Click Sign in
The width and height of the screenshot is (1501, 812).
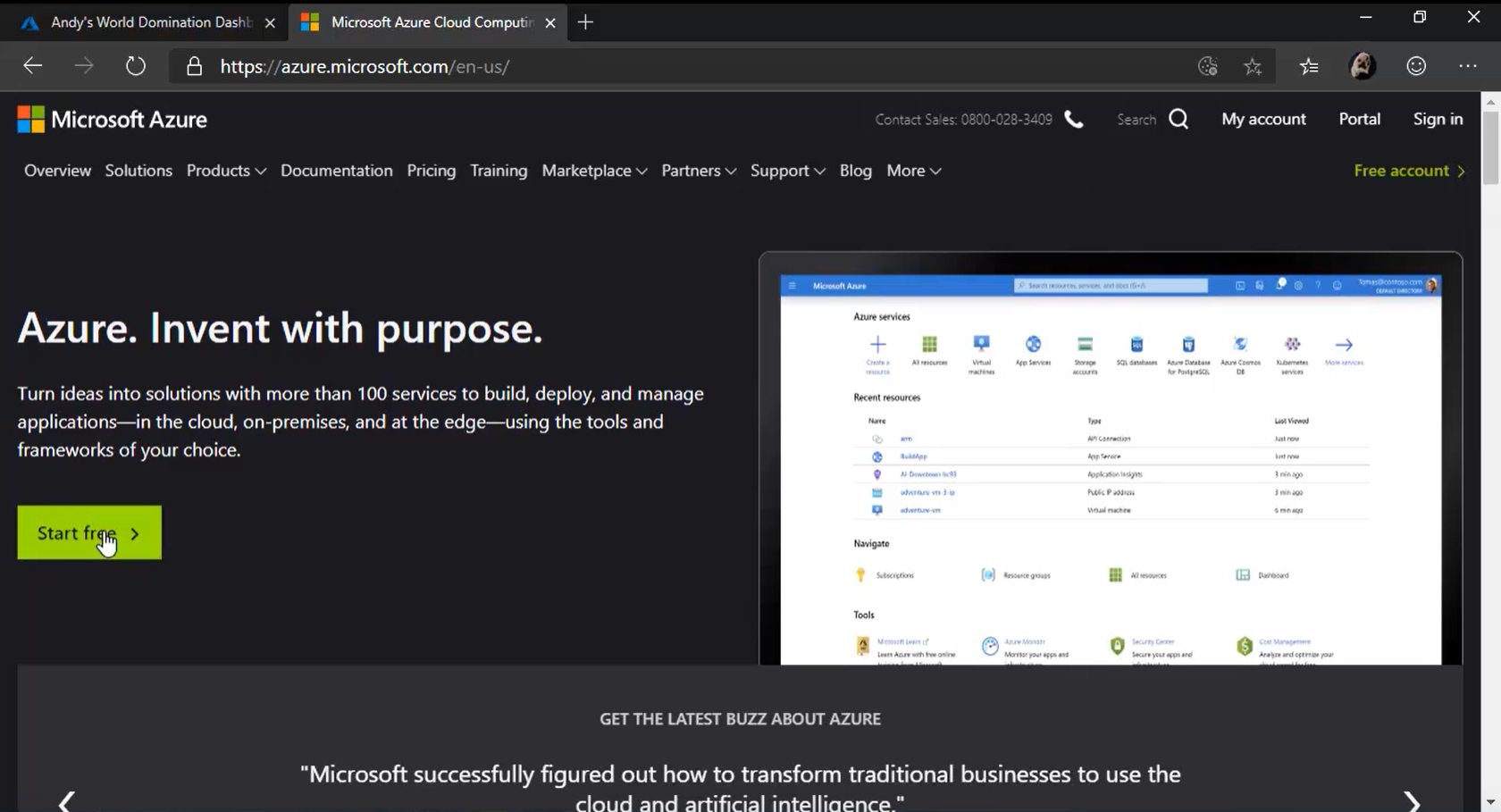point(1438,119)
